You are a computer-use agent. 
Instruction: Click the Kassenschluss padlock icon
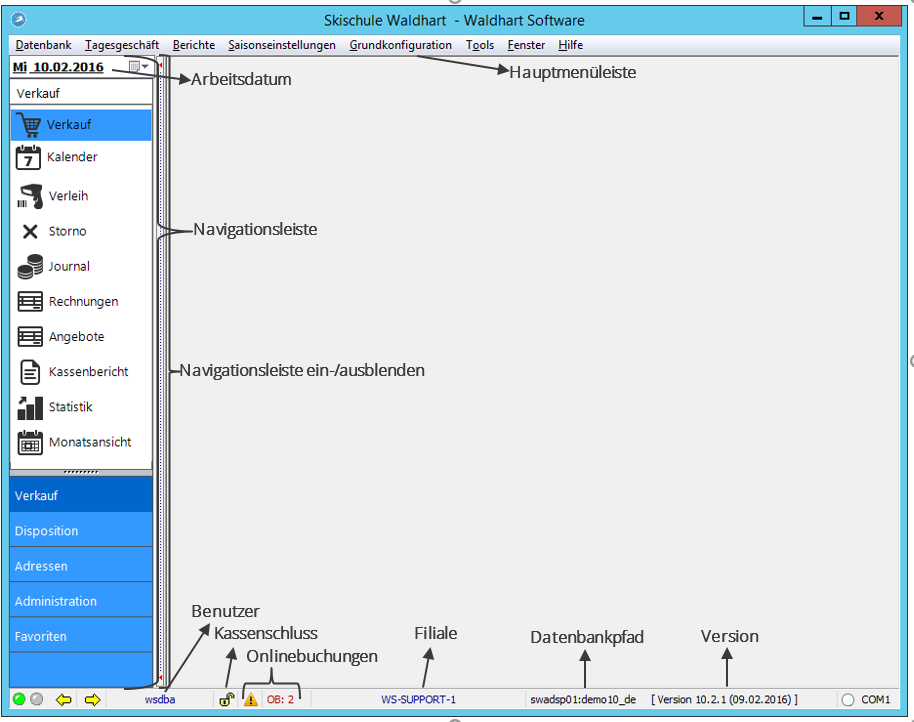pos(227,699)
